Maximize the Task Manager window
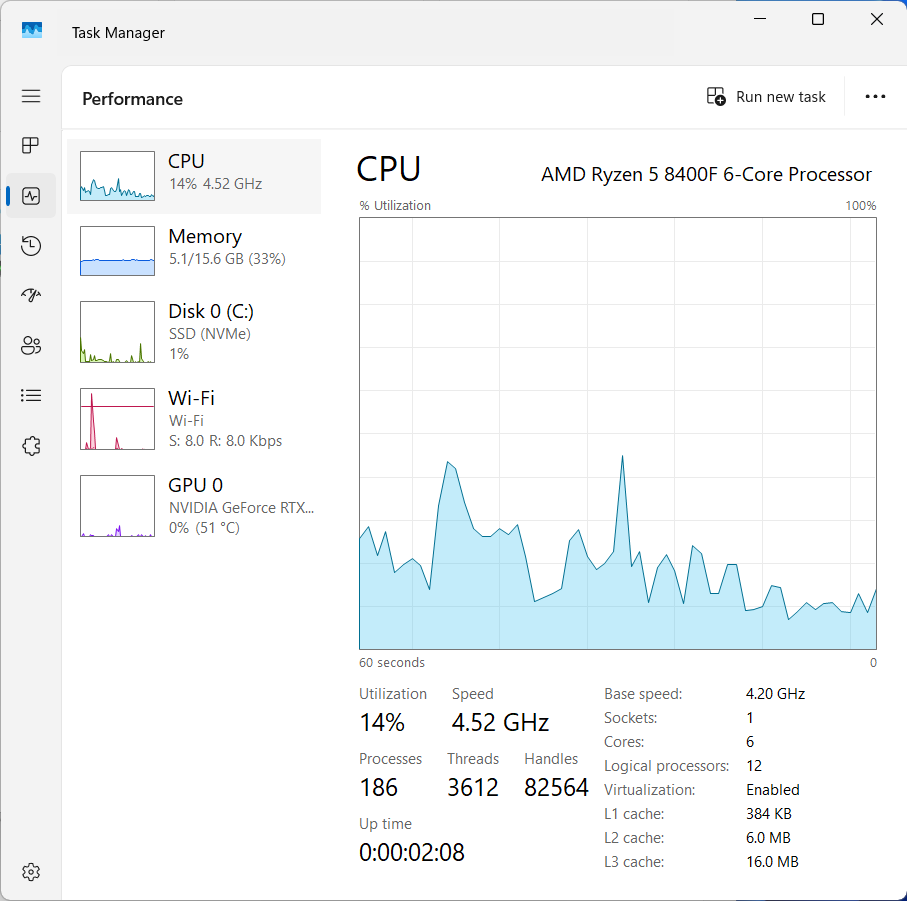The image size is (907, 901). click(x=818, y=19)
